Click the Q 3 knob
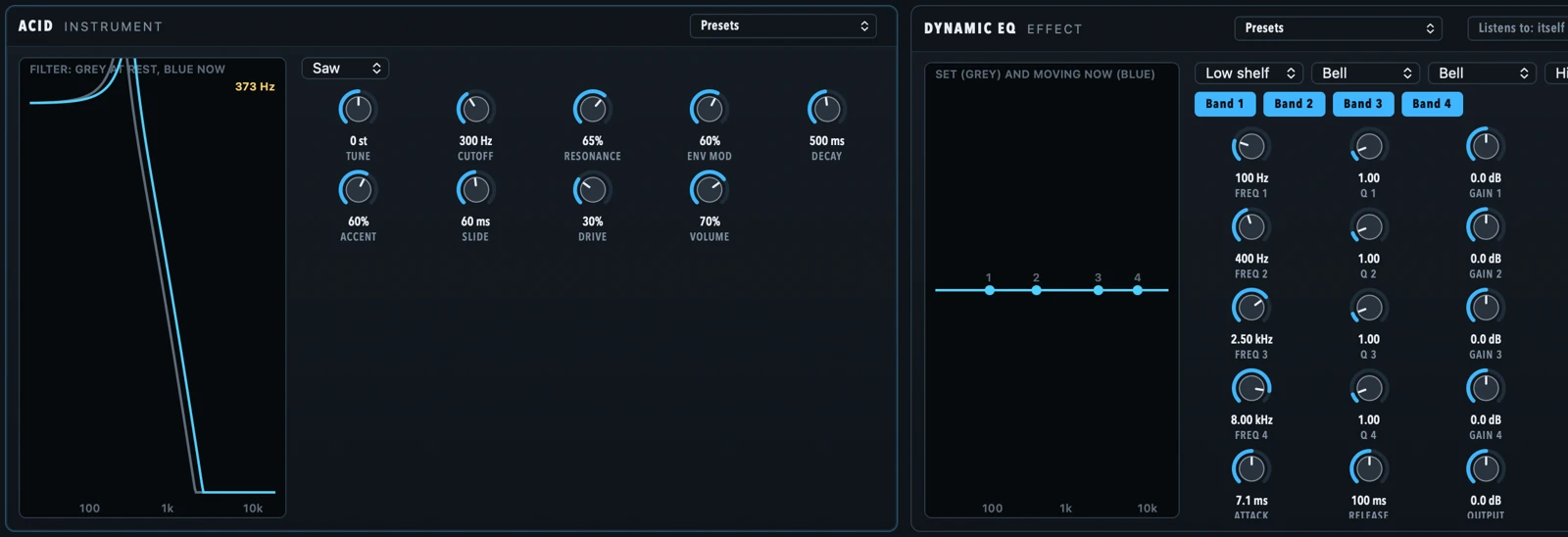Viewport: 1568px width, 537px height. click(x=1368, y=308)
